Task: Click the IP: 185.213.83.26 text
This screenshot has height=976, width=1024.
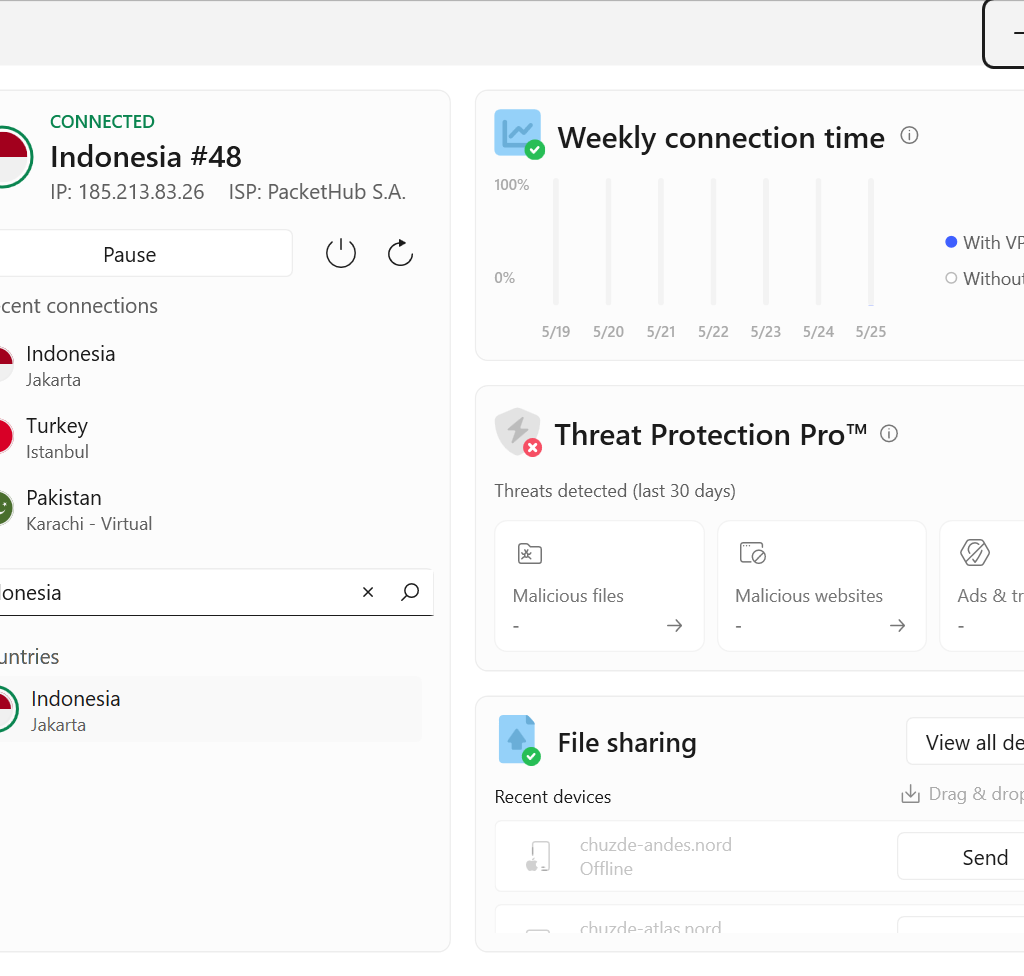Action: (127, 192)
